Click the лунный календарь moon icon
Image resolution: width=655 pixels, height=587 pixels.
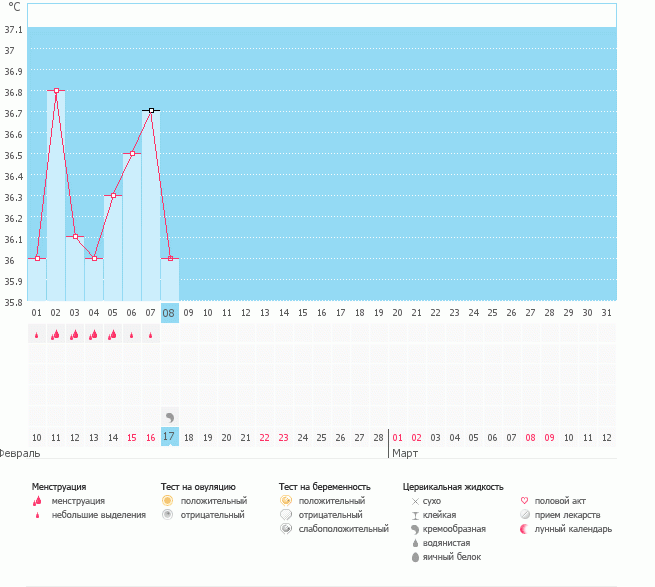point(525,529)
